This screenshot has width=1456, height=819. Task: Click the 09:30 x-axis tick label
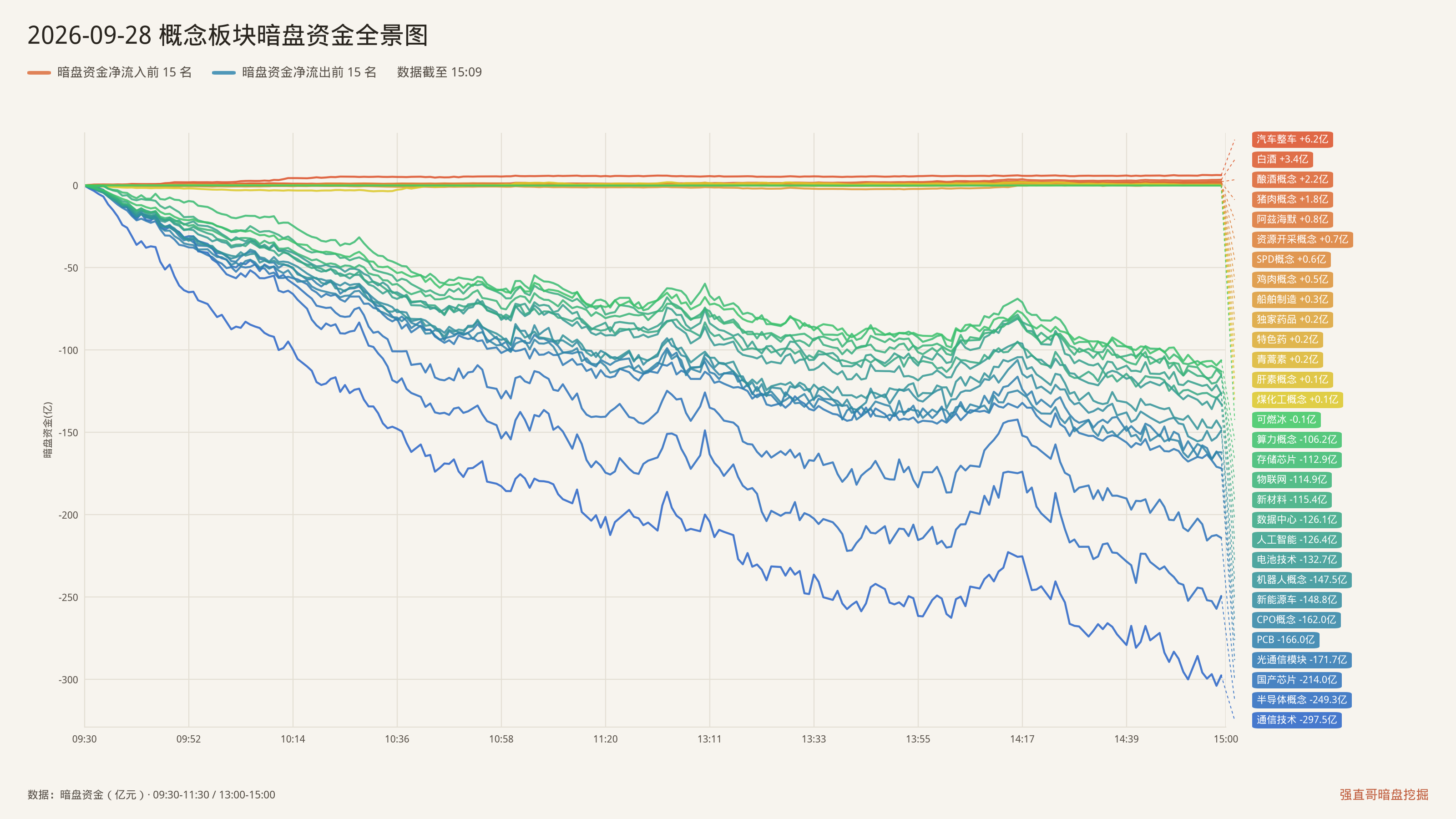click(84, 739)
